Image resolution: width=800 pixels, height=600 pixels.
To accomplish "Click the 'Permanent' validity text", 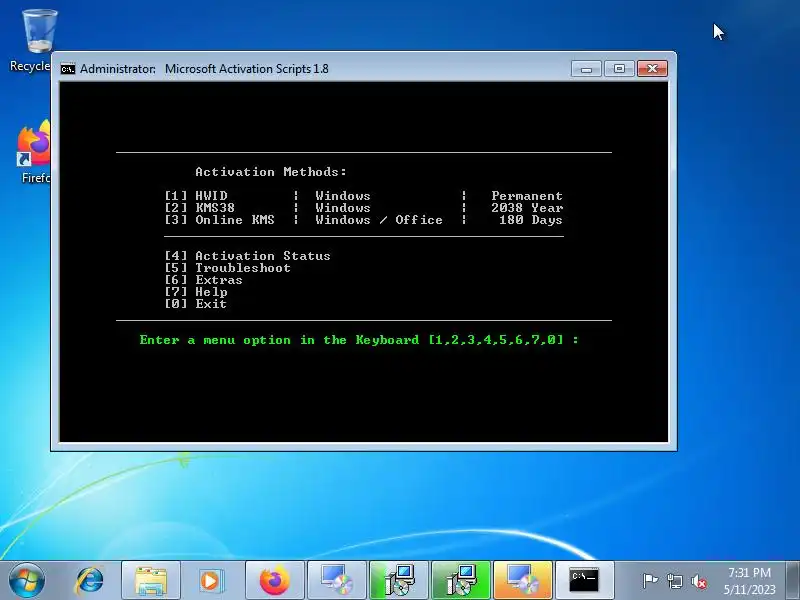I will tap(527, 196).
